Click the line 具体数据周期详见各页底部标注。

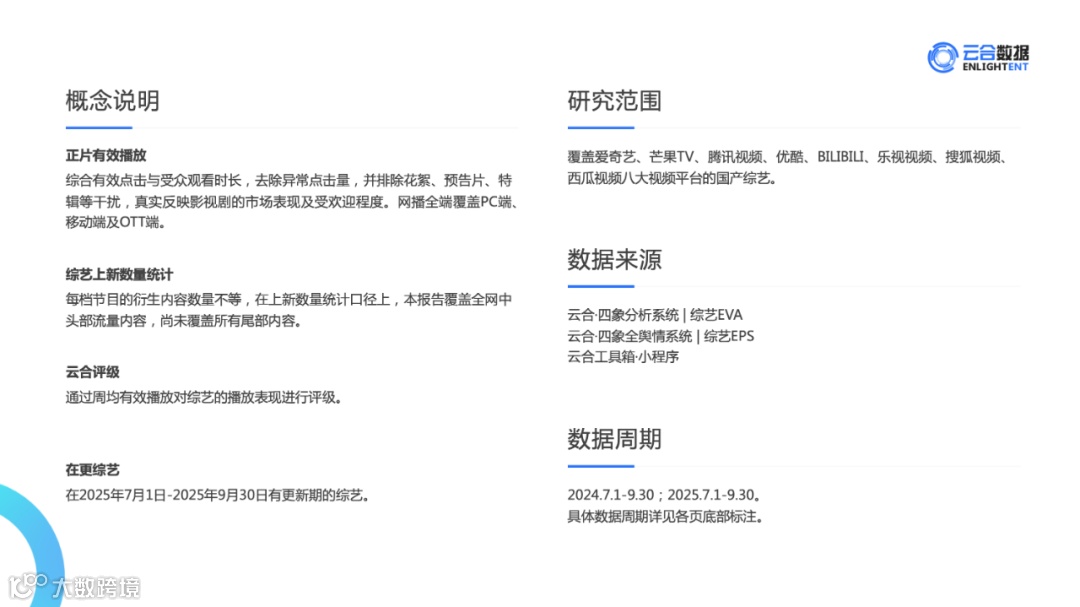pos(665,517)
